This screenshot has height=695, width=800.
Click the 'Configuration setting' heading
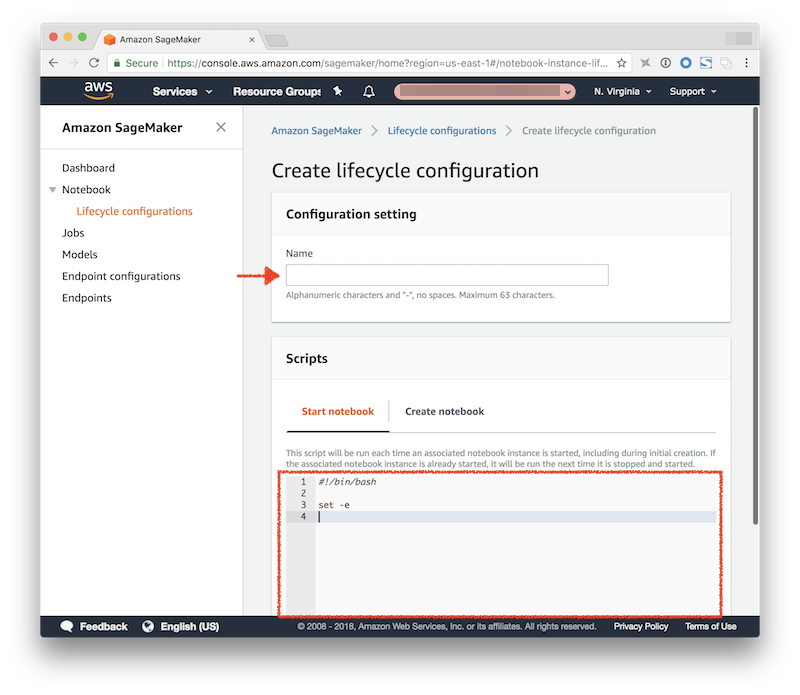click(351, 214)
